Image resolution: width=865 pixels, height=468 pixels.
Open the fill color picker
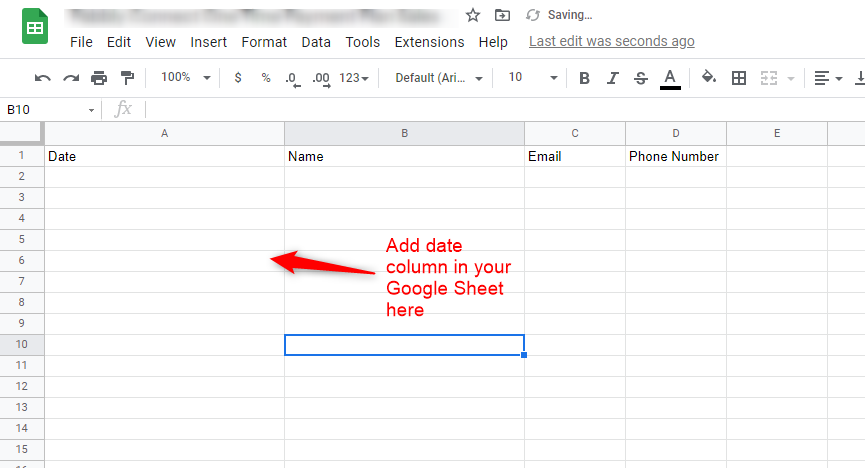709,77
